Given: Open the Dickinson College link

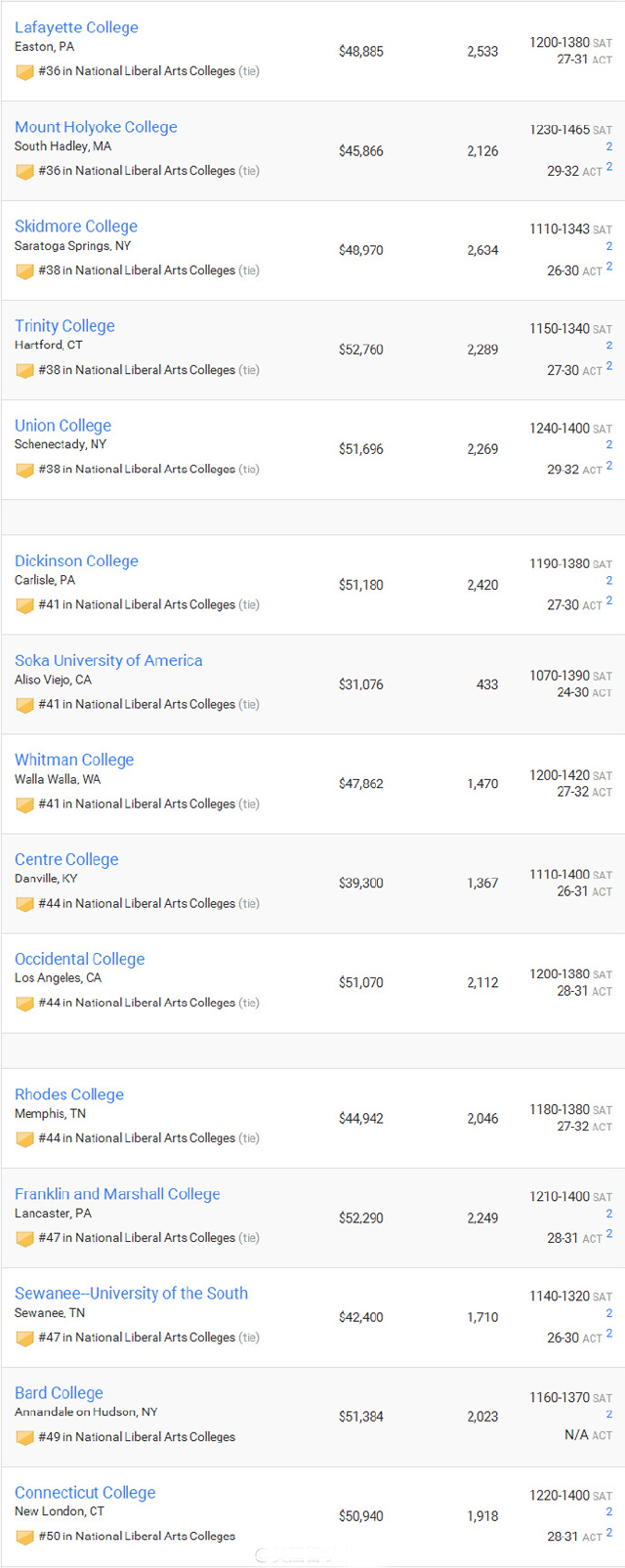Looking at the screenshot, I should point(76,561).
